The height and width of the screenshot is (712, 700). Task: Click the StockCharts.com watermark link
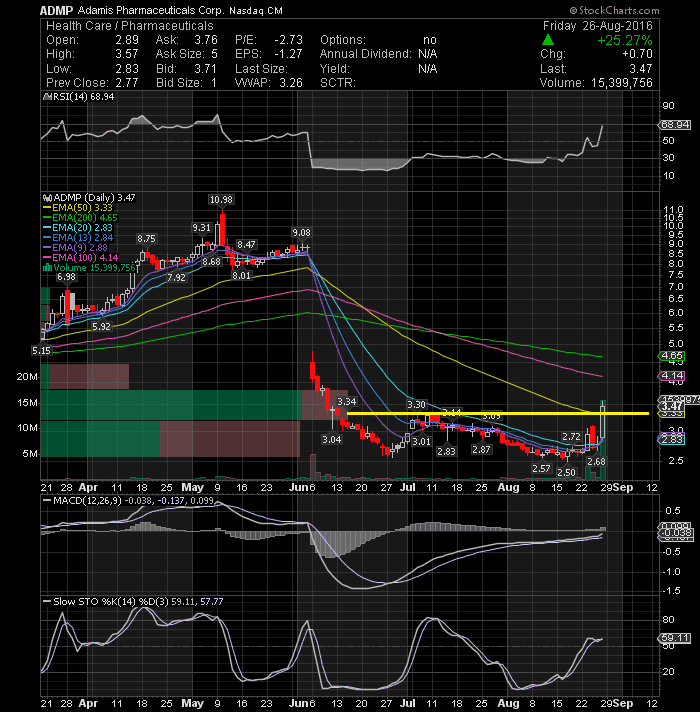point(614,10)
